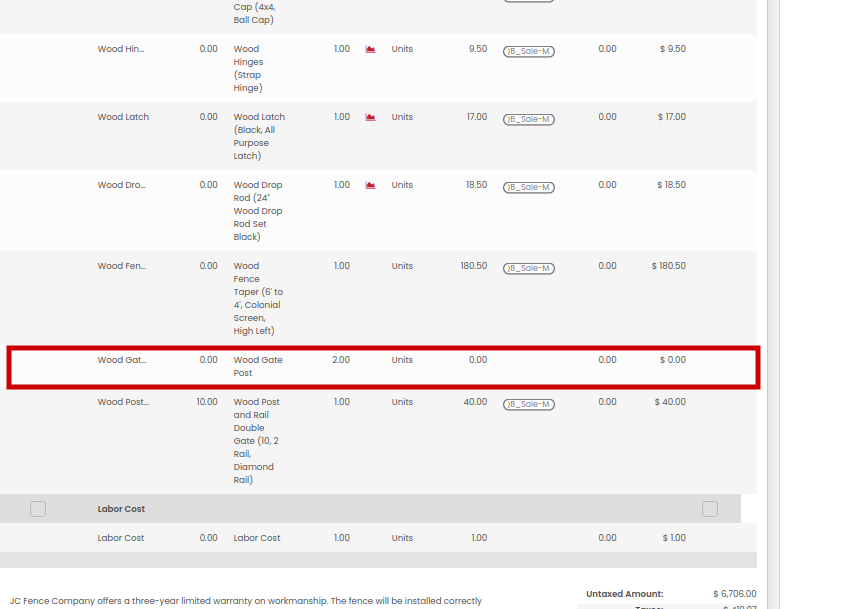
Task: Click red forecast icon in Wood Drop Rod row
Action: (x=370, y=185)
